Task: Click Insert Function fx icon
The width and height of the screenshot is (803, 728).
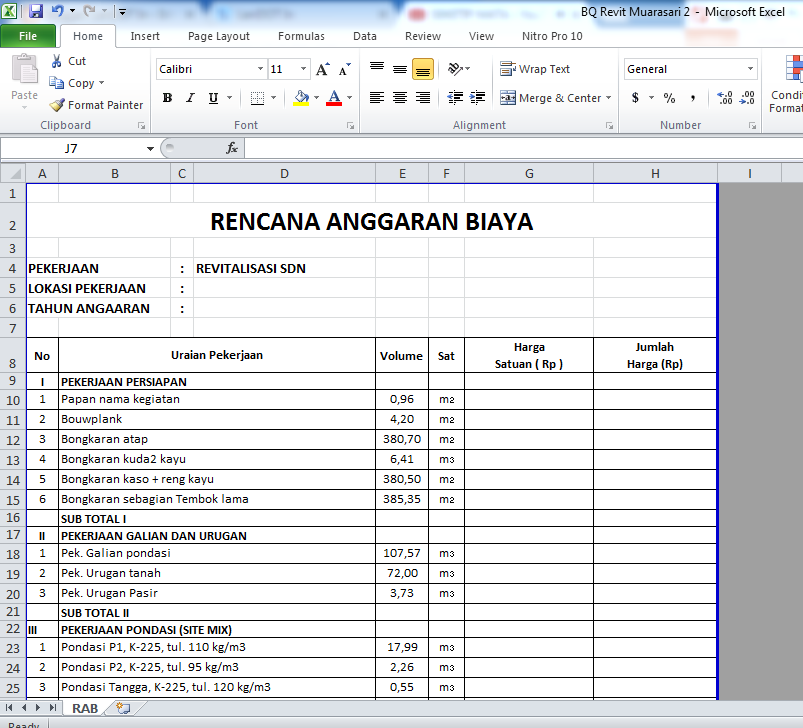Action: click(231, 148)
